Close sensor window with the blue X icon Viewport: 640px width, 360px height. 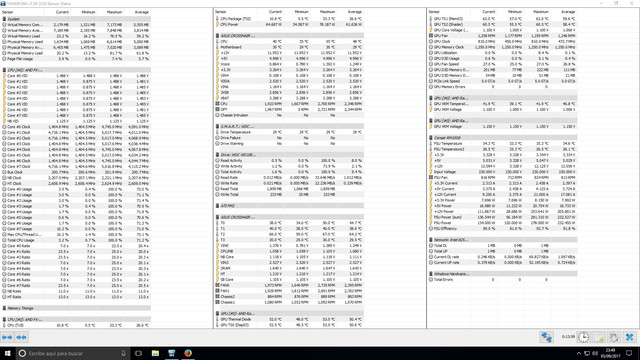point(630,337)
